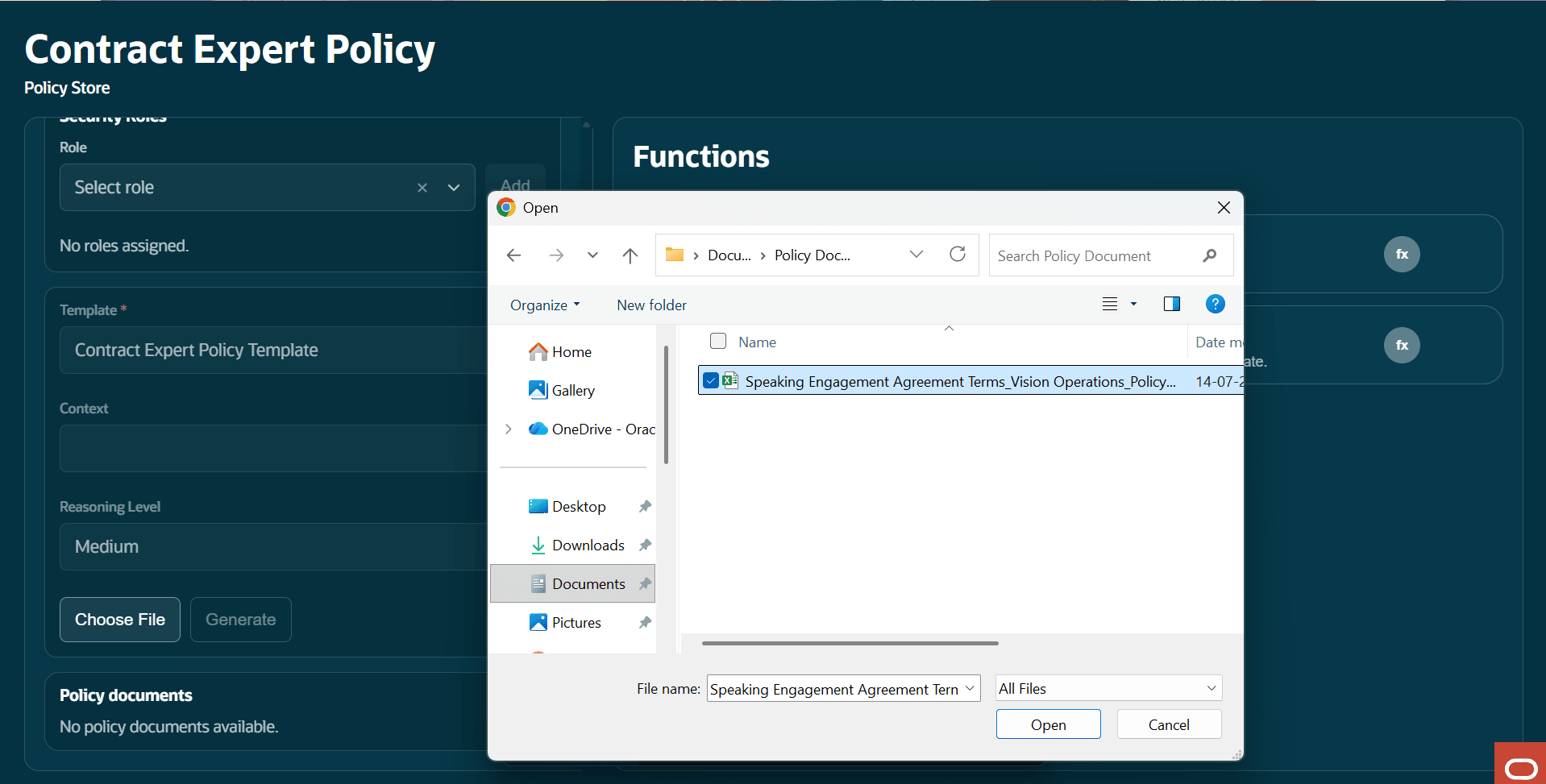Image resolution: width=1546 pixels, height=784 pixels.
Task: Click the upper fx function icon
Action: (1402, 255)
